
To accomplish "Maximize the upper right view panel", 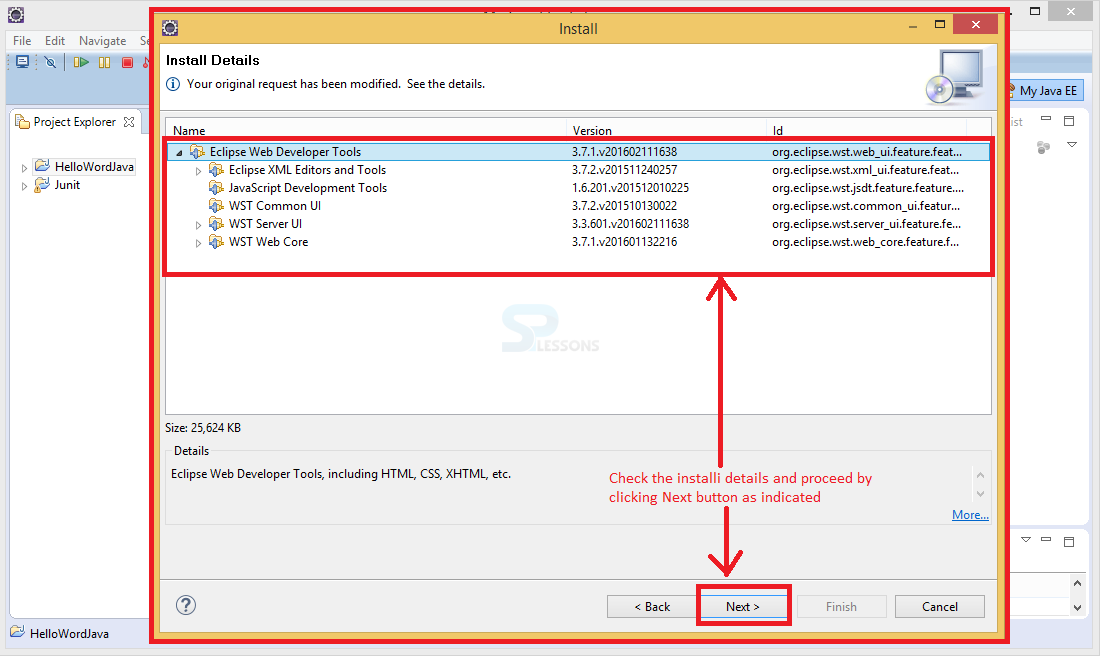I will point(1069,121).
